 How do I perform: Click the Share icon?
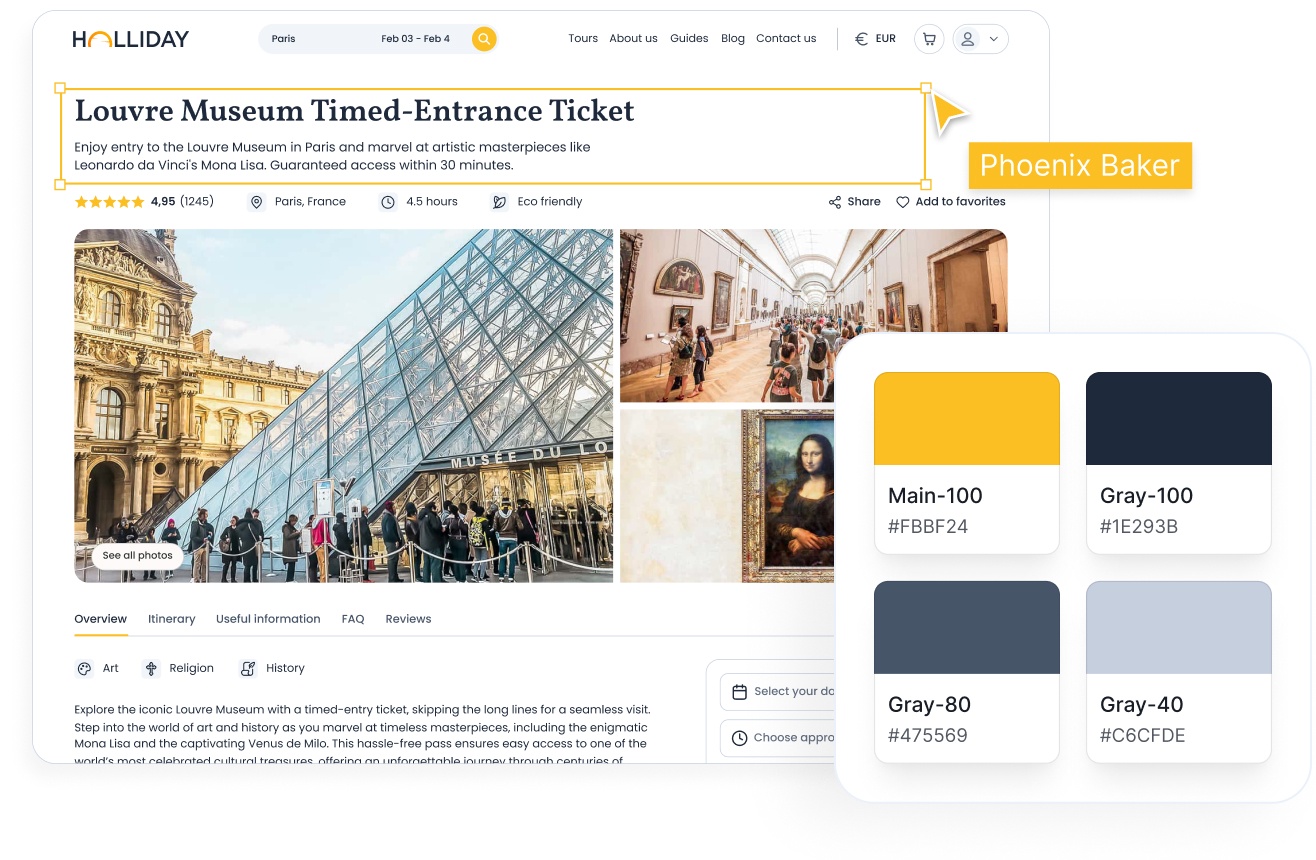pos(835,202)
